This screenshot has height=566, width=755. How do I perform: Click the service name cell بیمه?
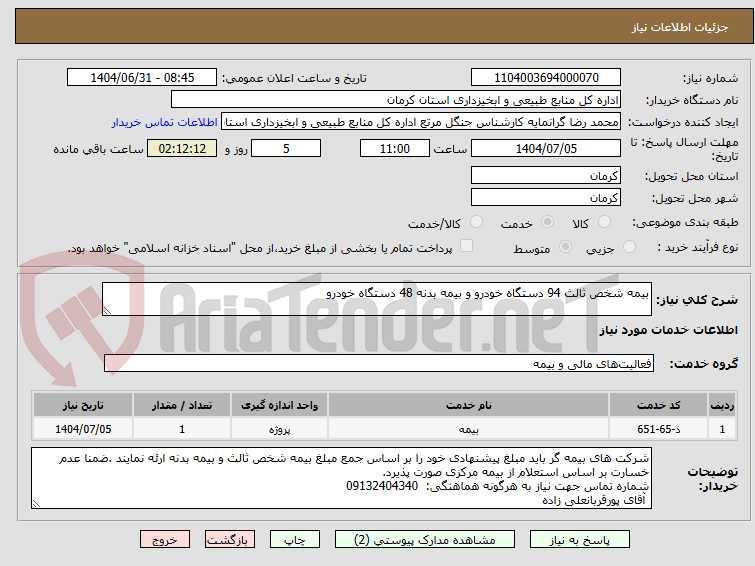point(469,429)
